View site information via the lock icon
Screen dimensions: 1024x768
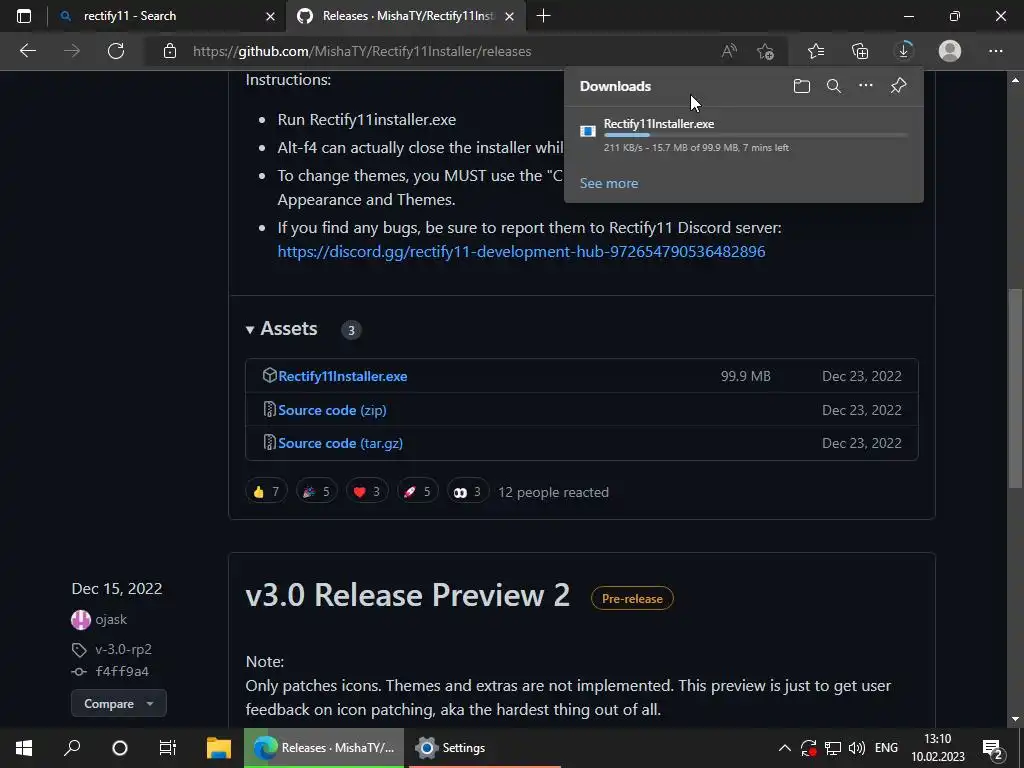(x=170, y=51)
